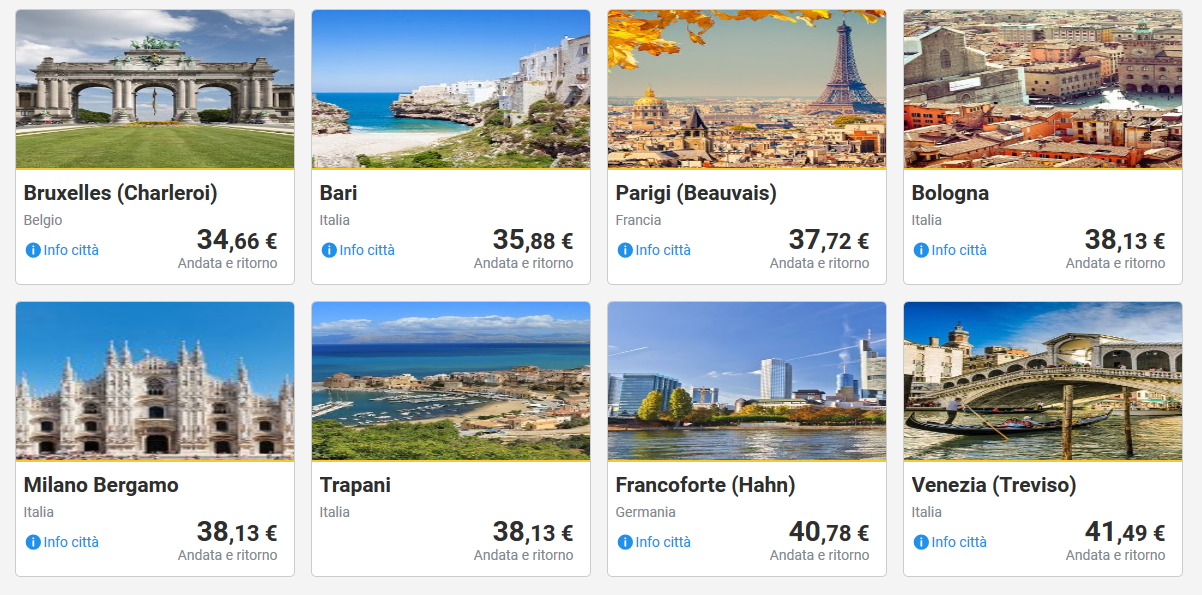Image resolution: width=1202 pixels, height=595 pixels.
Task: Select the Milano Duomo cathedral image
Action: [x=155, y=381]
